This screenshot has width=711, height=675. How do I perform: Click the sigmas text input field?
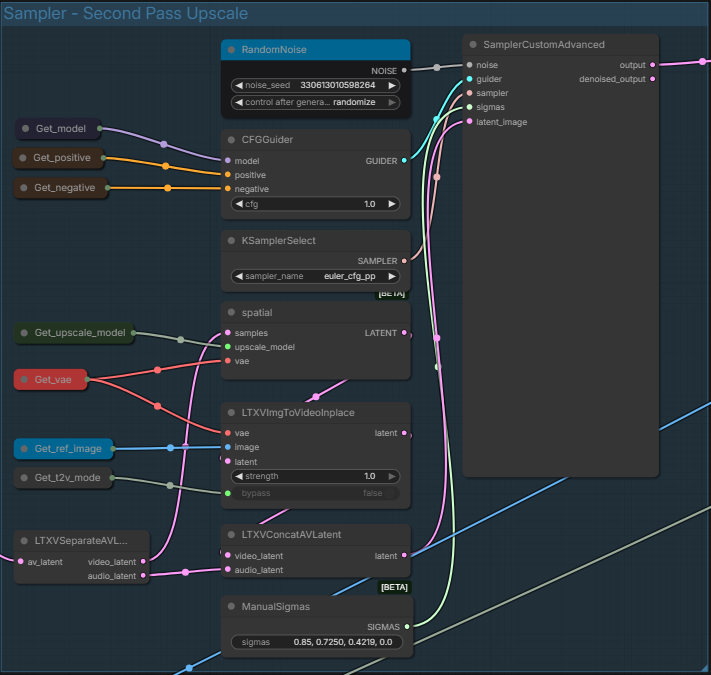[315, 642]
